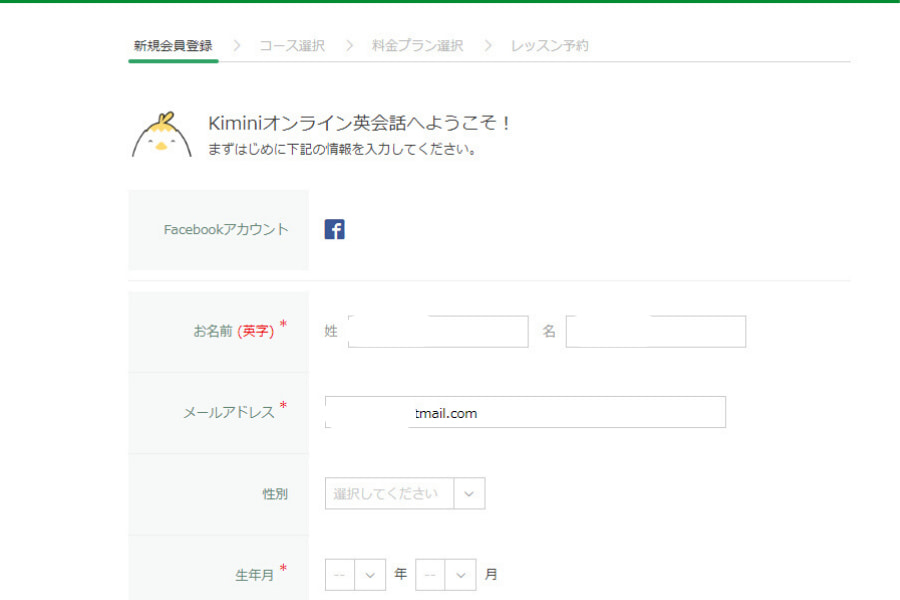Viewport: 900px width, 600px height.
Task: Click the まずはじめに下記の情報を入力してください text
Action: tap(342, 149)
